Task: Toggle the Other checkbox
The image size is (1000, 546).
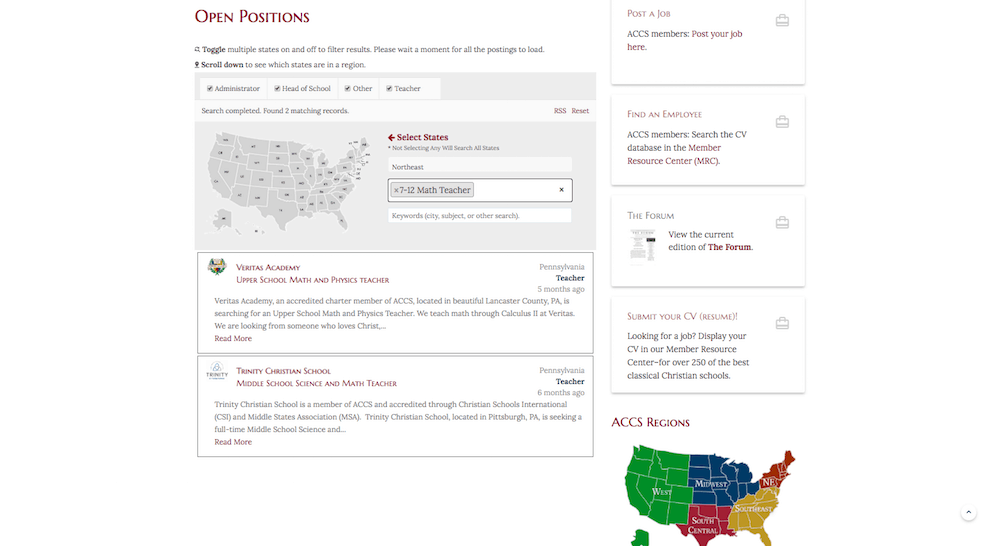Action: [x=348, y=89]
